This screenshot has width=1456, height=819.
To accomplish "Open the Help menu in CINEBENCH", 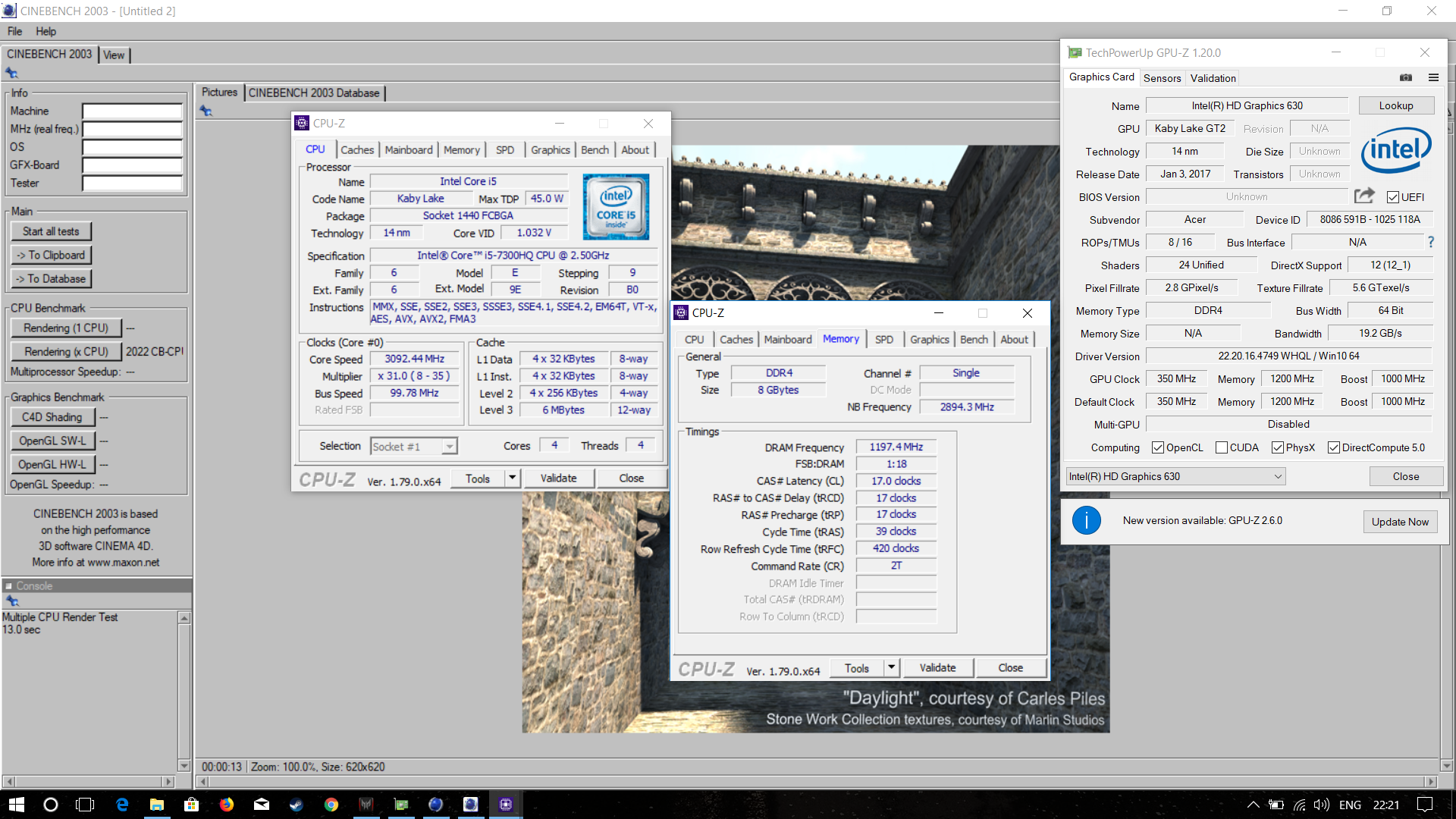I will tap(45, 31).
